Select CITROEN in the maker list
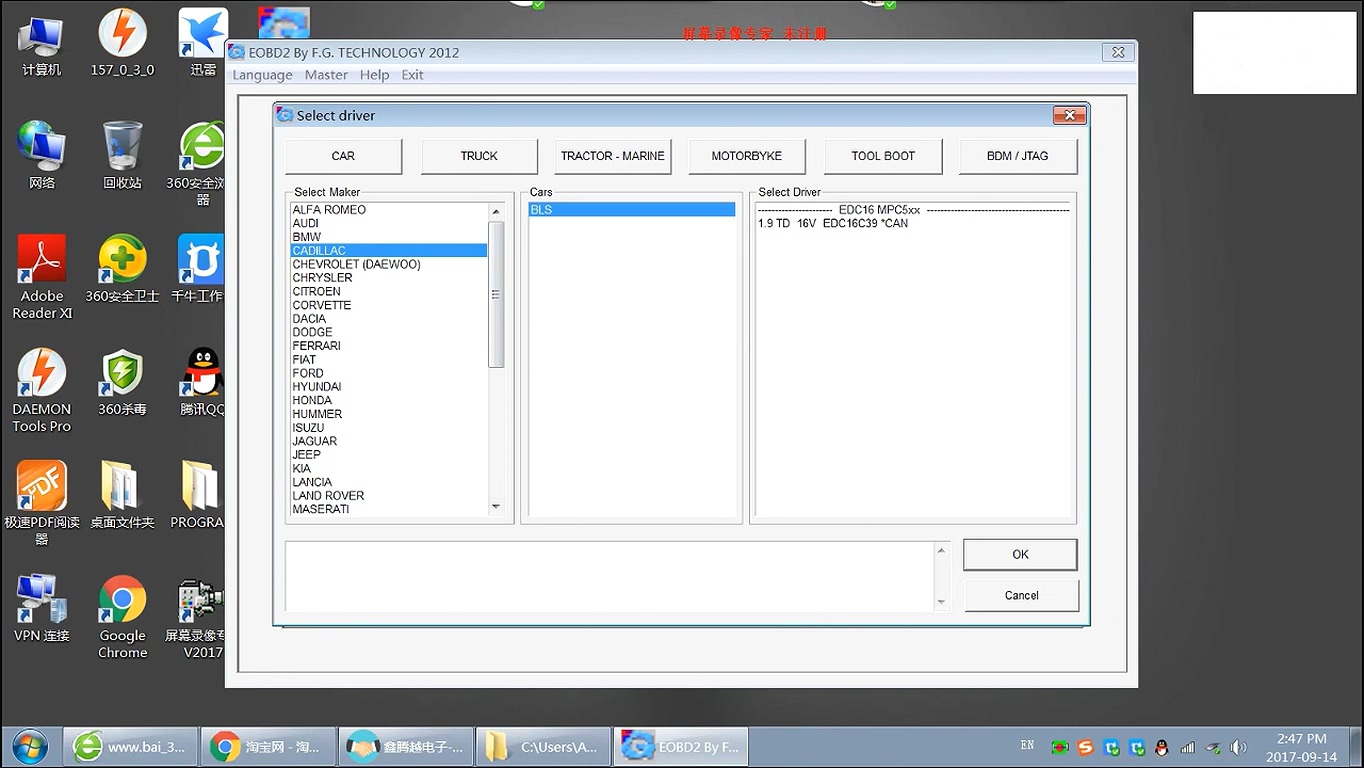This screenshot has width=1364, height=768. tap(389, 292)
